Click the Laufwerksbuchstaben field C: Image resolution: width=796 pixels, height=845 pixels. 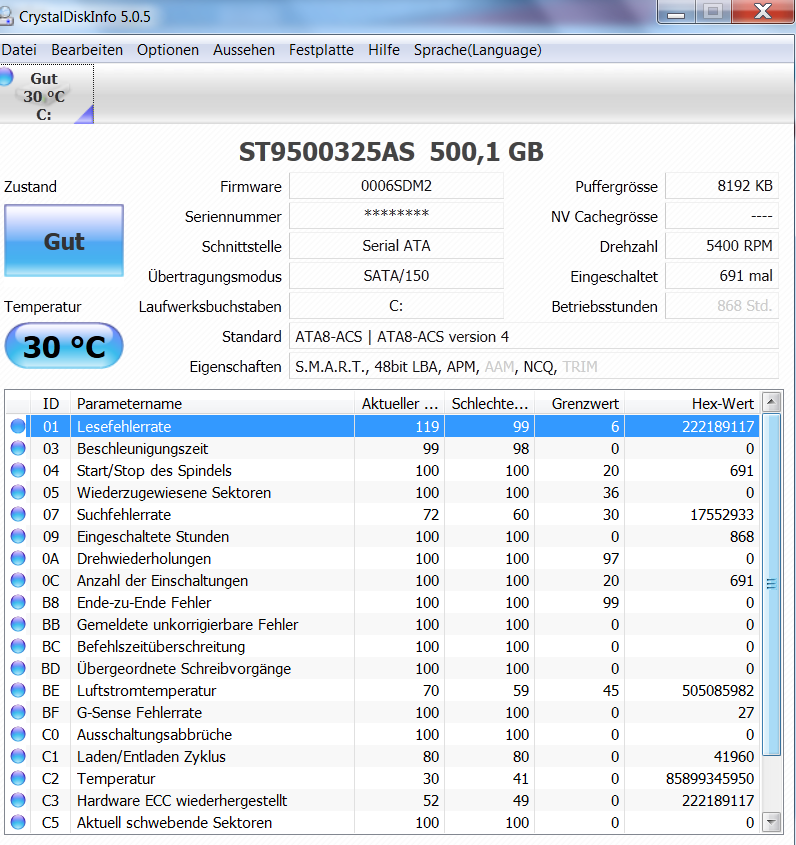396,306
